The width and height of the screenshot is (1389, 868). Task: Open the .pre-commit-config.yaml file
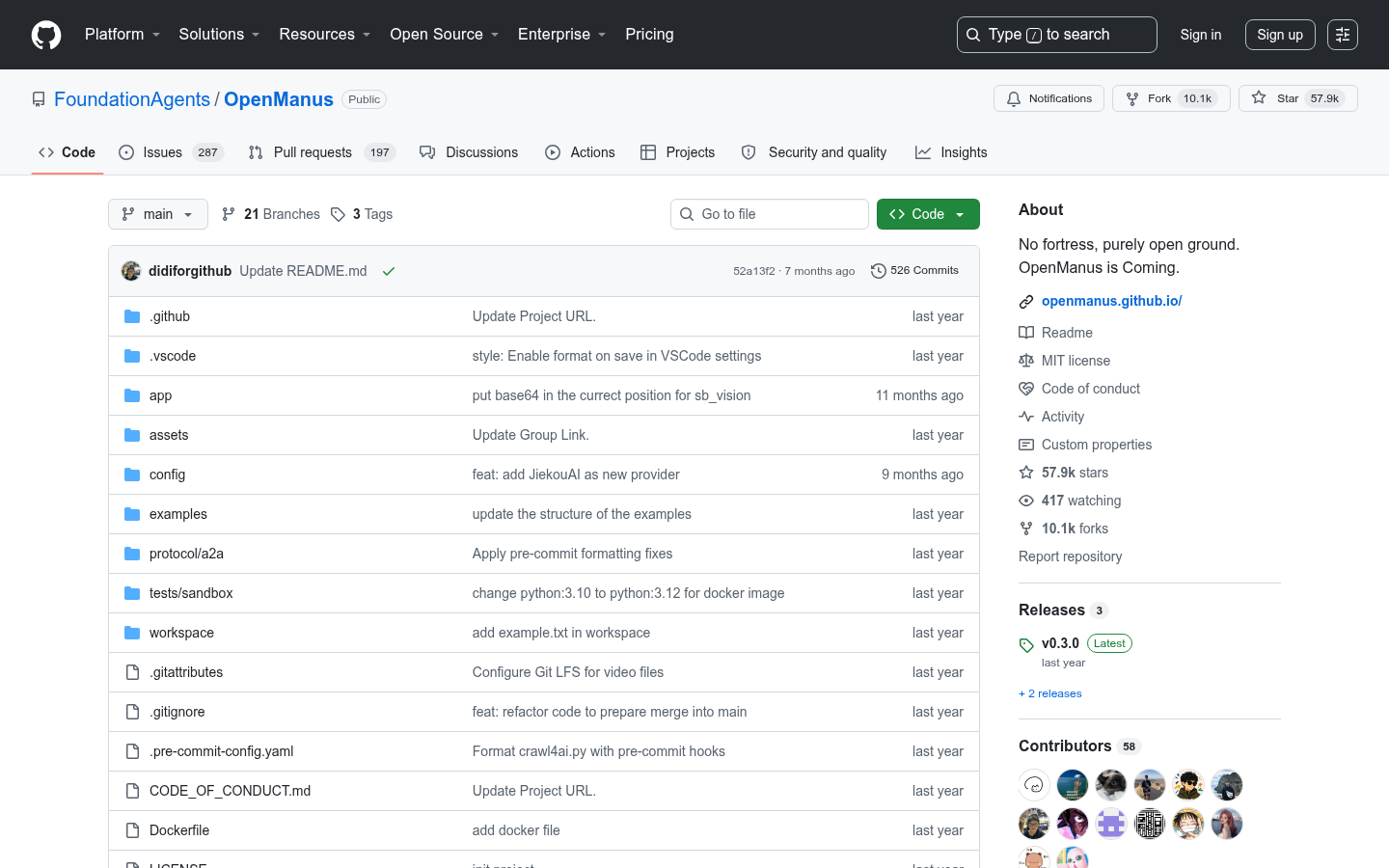click(221, 751)
